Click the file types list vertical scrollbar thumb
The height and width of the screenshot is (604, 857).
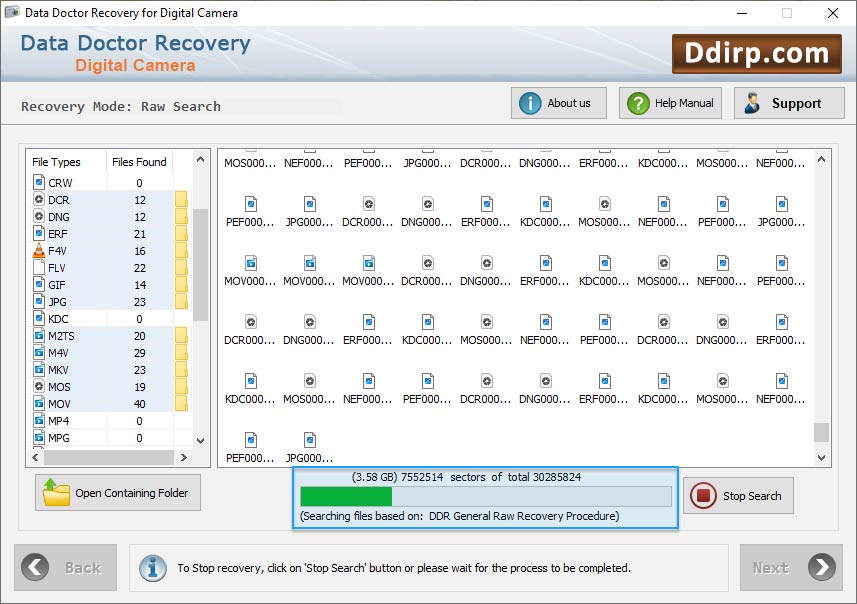[x=201, y=265]
